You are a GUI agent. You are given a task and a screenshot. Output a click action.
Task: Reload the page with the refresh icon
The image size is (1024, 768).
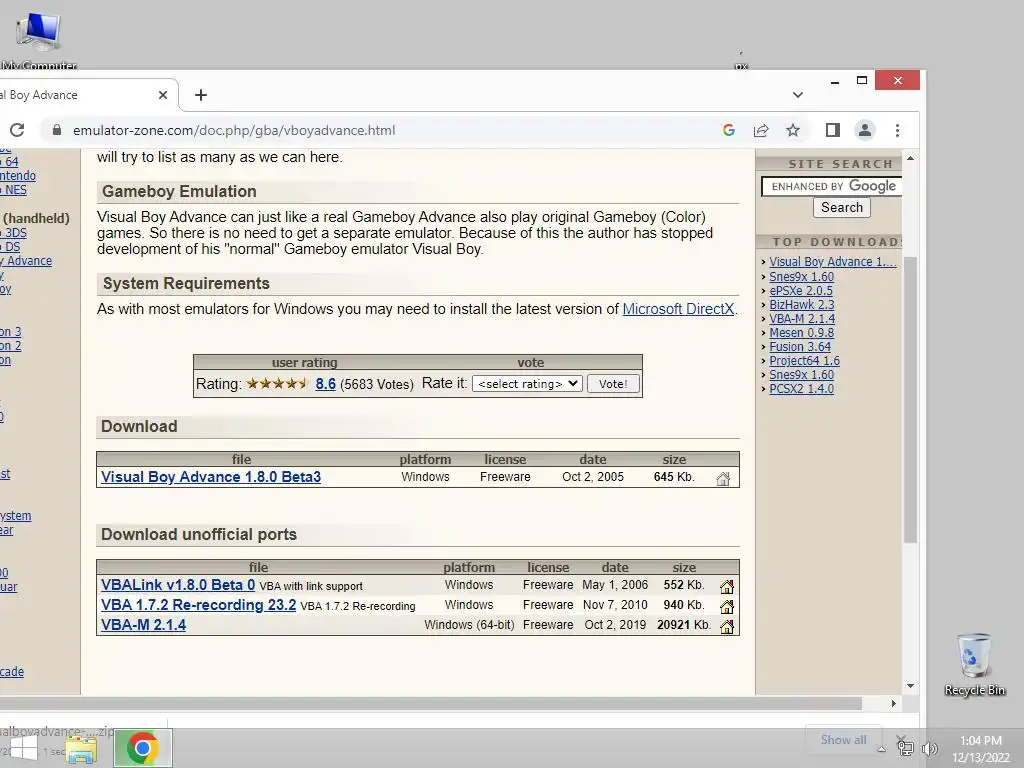pos(17,130)
